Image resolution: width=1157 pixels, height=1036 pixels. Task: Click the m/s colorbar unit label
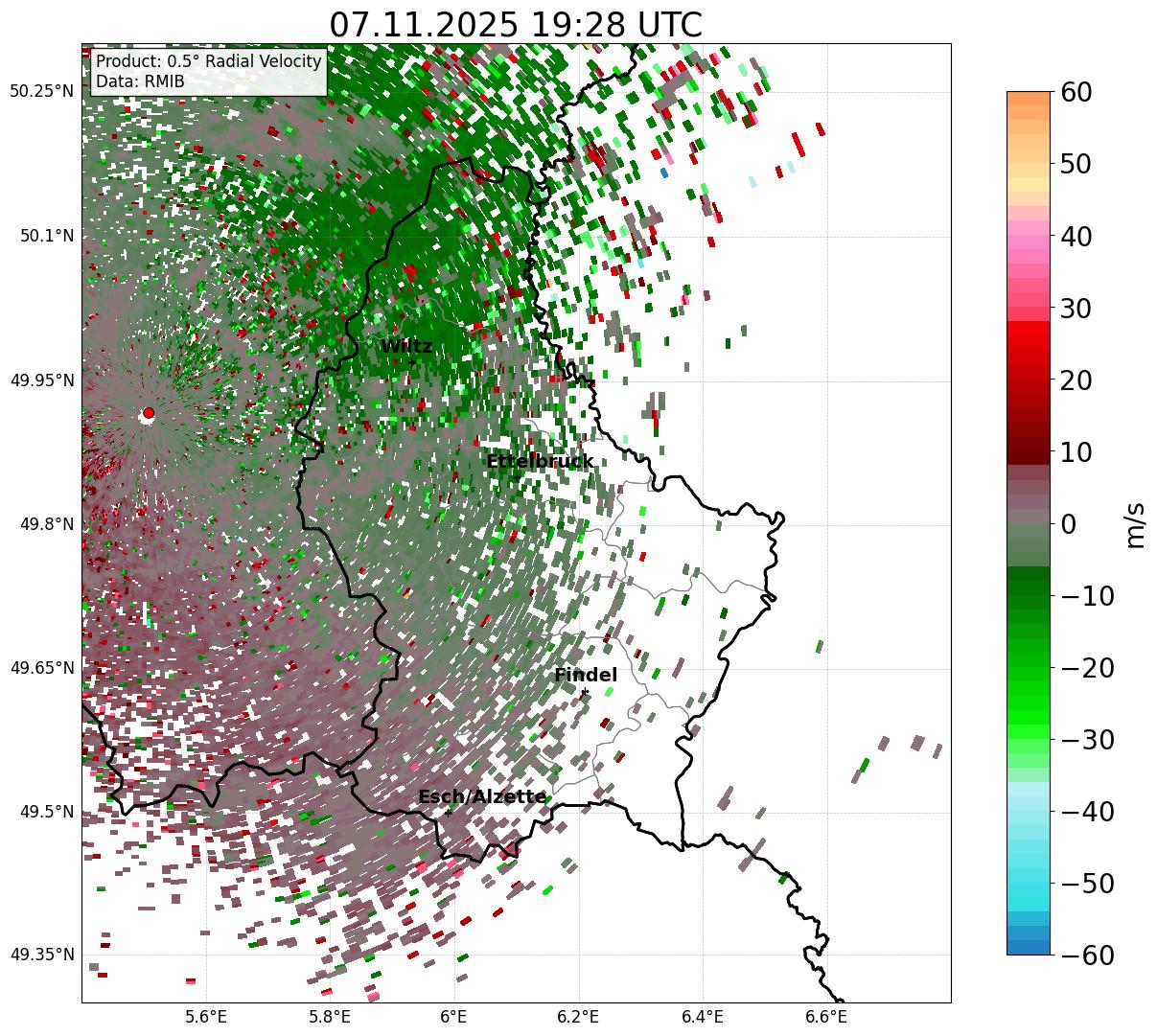pos(1136,524)
